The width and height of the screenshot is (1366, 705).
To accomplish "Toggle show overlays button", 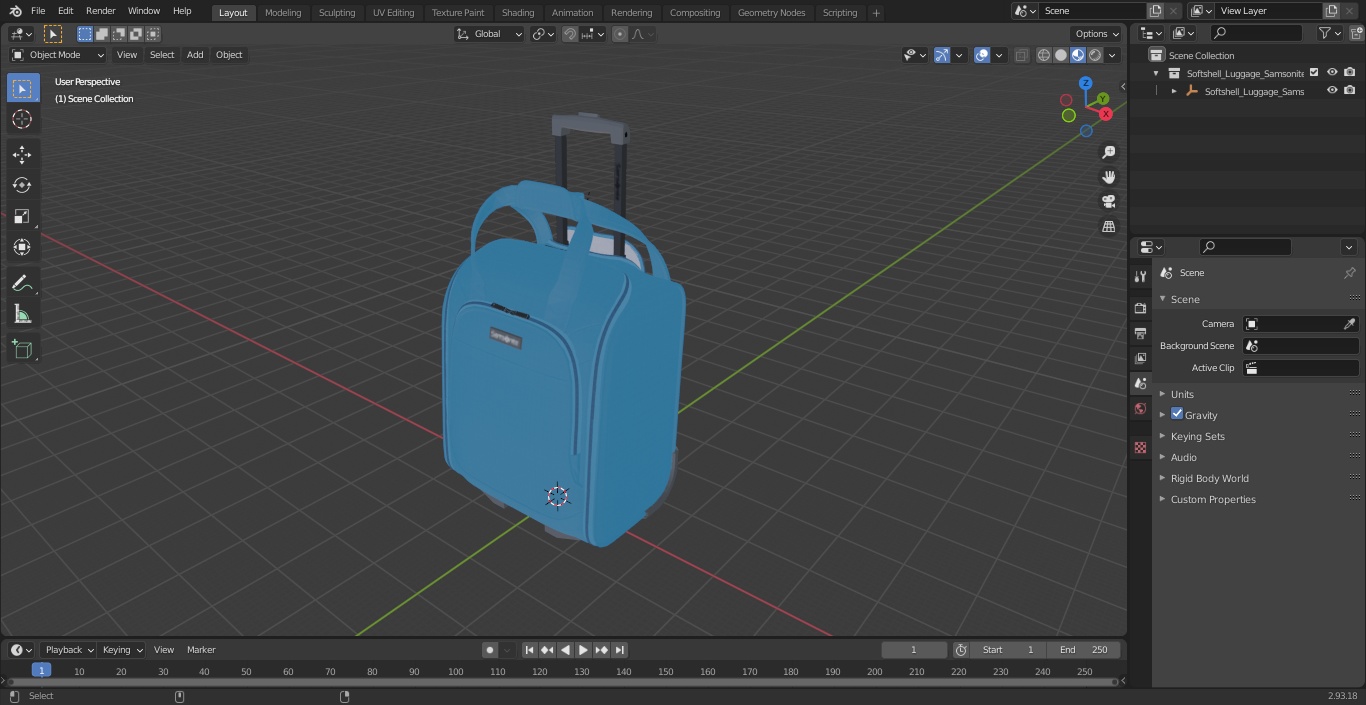I will tap(982, 55).
